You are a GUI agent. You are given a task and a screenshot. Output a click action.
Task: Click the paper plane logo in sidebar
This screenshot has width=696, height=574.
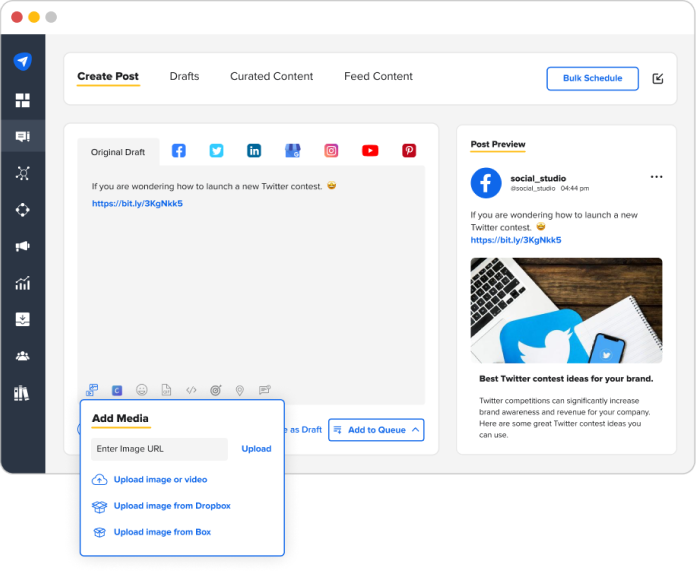pyautogui.click(x=23, y=61)
